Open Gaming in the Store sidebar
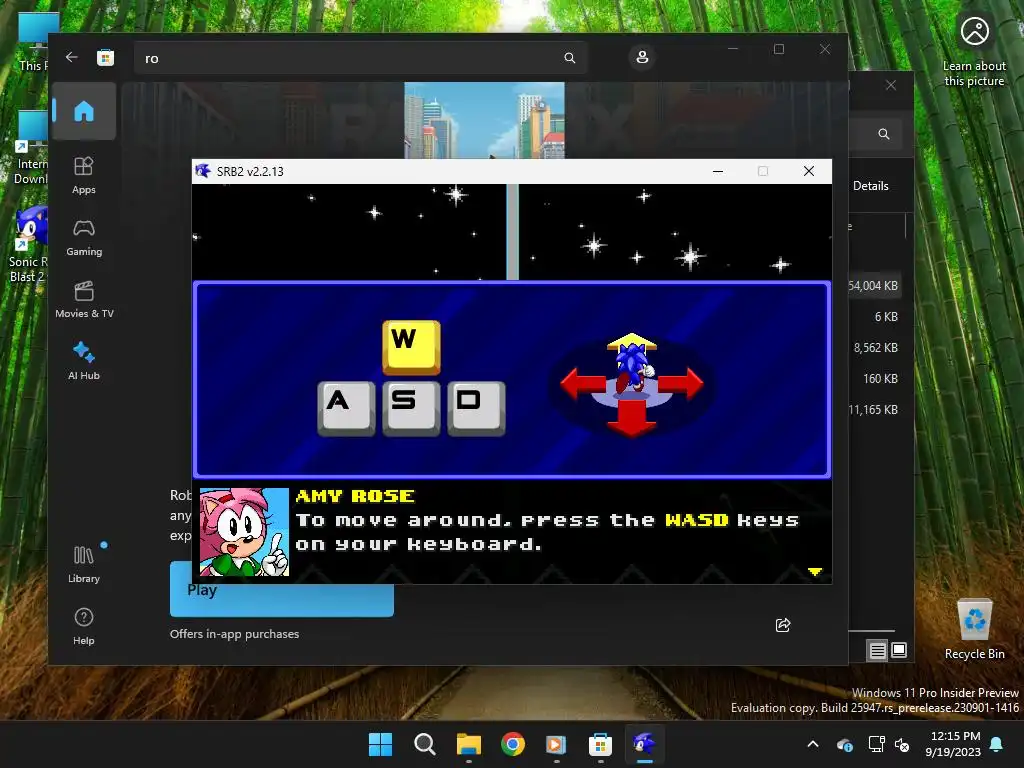The height and width of the screenshot is (768, 1024). pyautogui.click(x=84, y=237)
